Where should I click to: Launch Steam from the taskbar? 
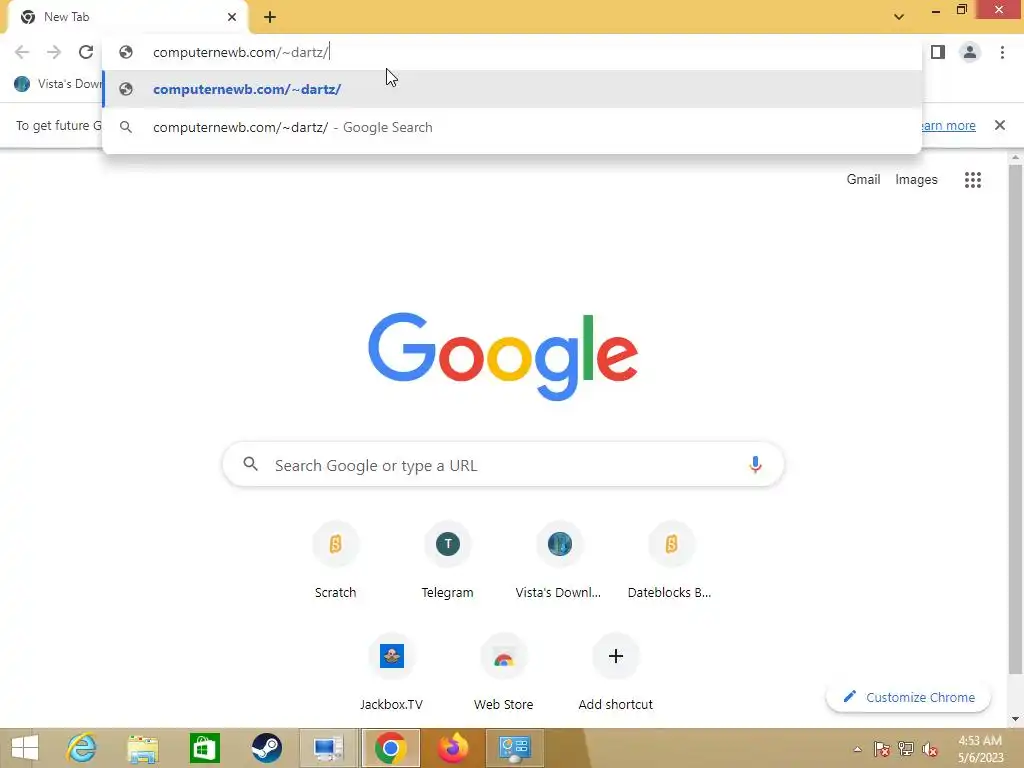coord(266,748)
